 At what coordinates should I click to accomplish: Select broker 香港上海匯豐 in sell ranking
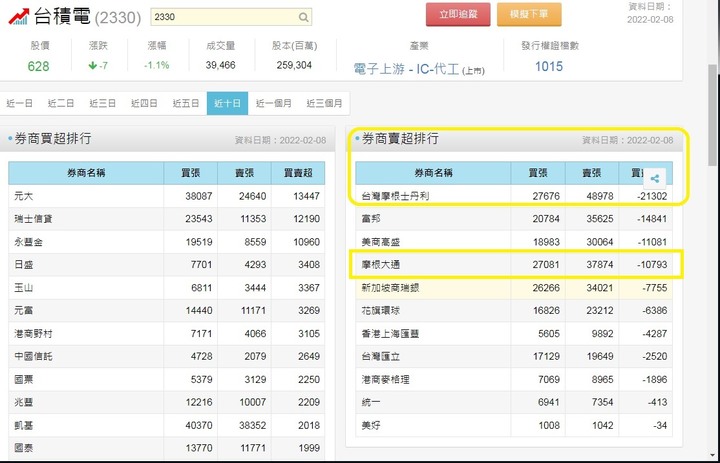coord(390,334)
